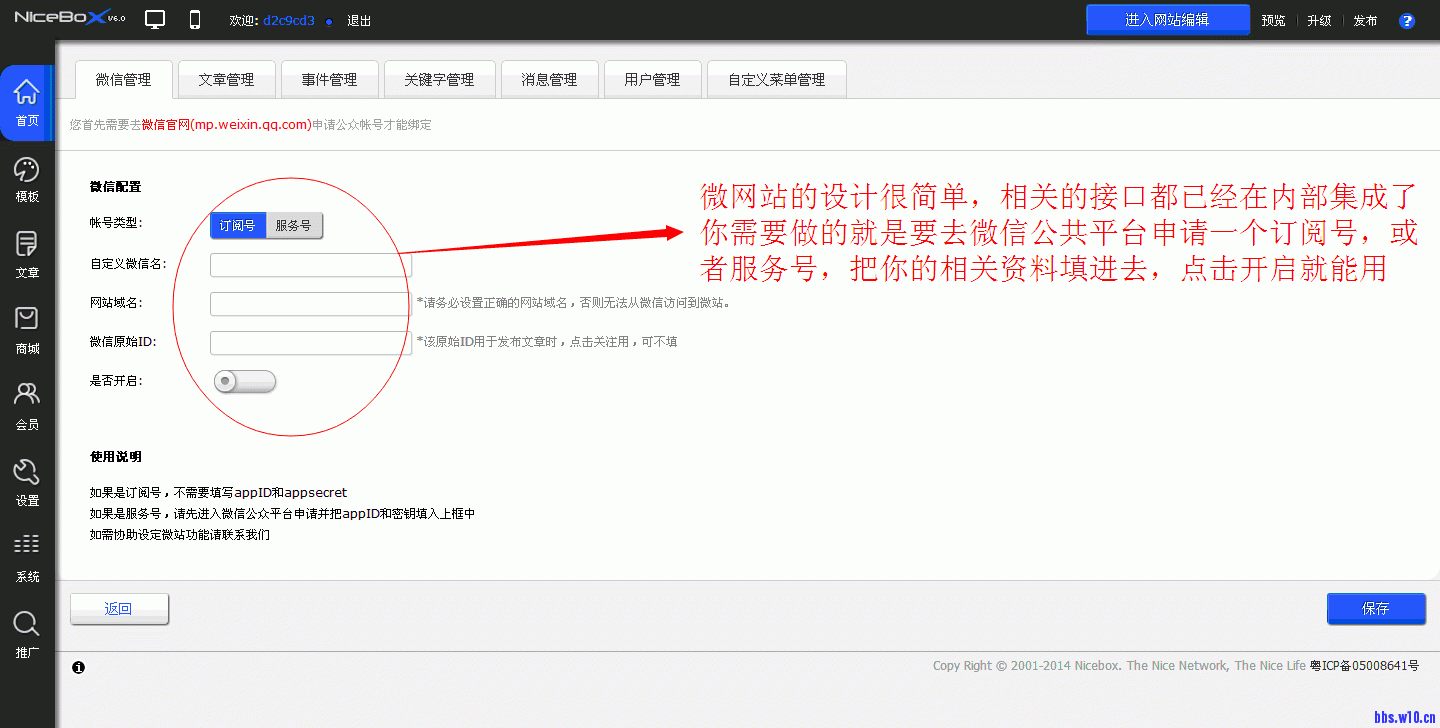Switch to the 用户管理 tab

pos(652,79)
